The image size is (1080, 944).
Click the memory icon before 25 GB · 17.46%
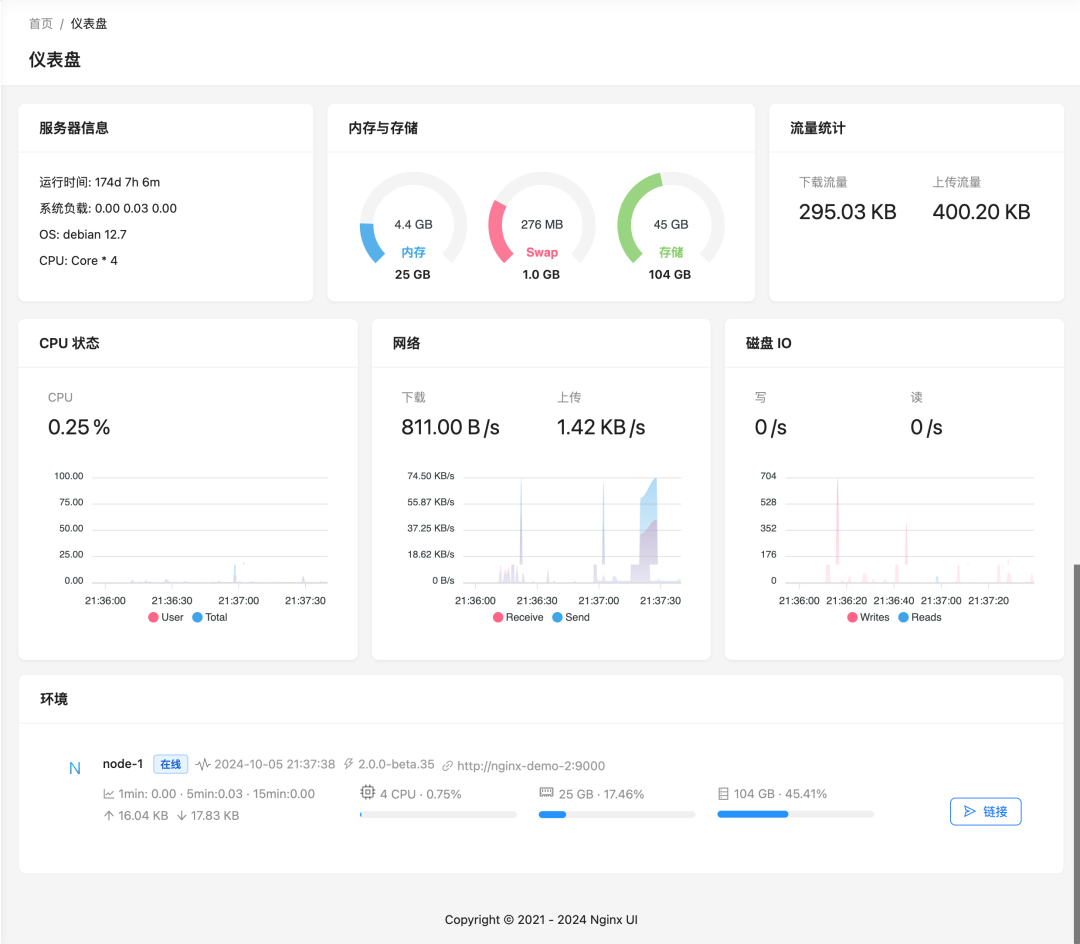(546, 793)
